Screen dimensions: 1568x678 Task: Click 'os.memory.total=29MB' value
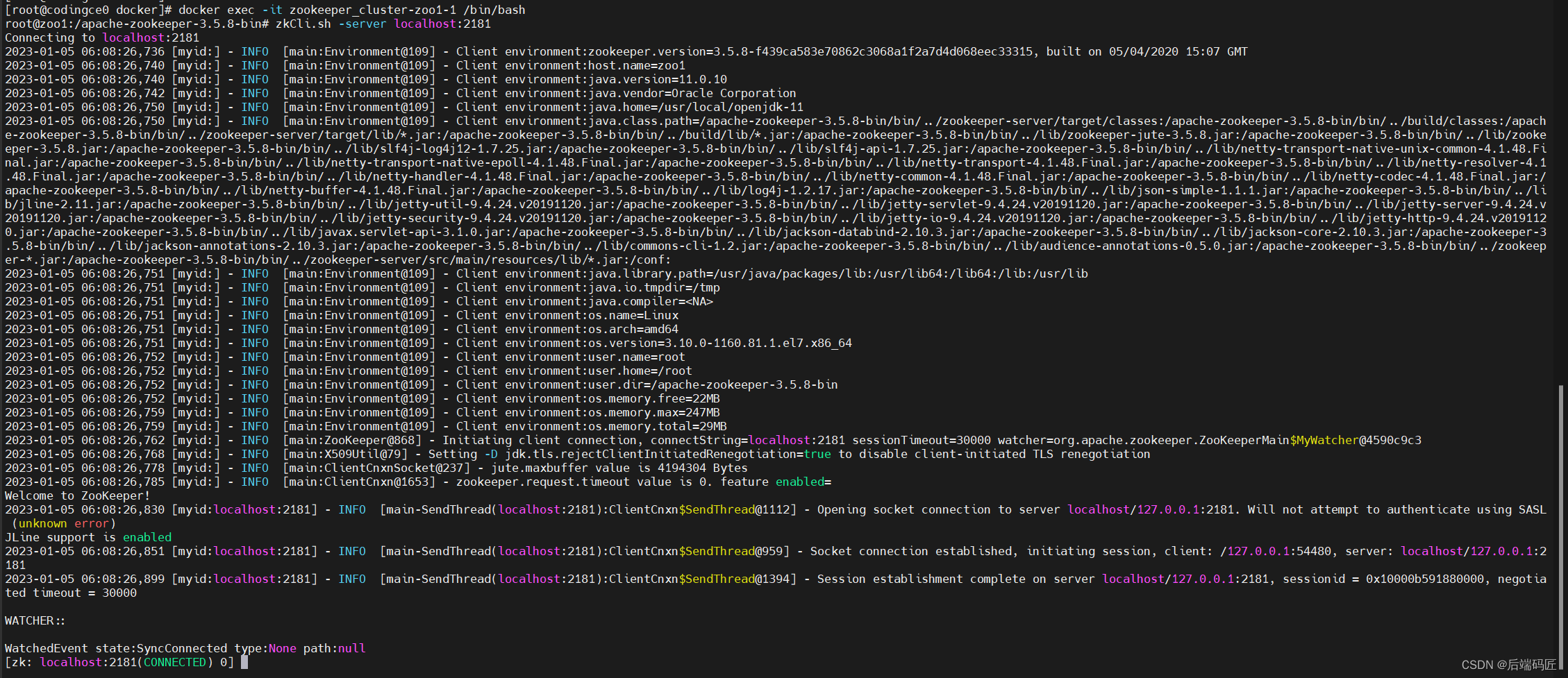658,426
